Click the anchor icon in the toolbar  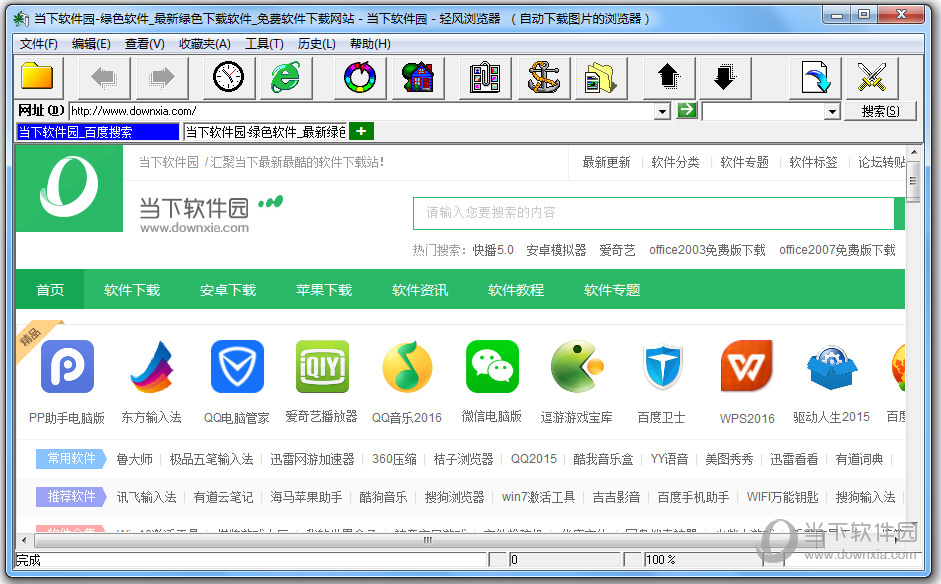(543, 77)
